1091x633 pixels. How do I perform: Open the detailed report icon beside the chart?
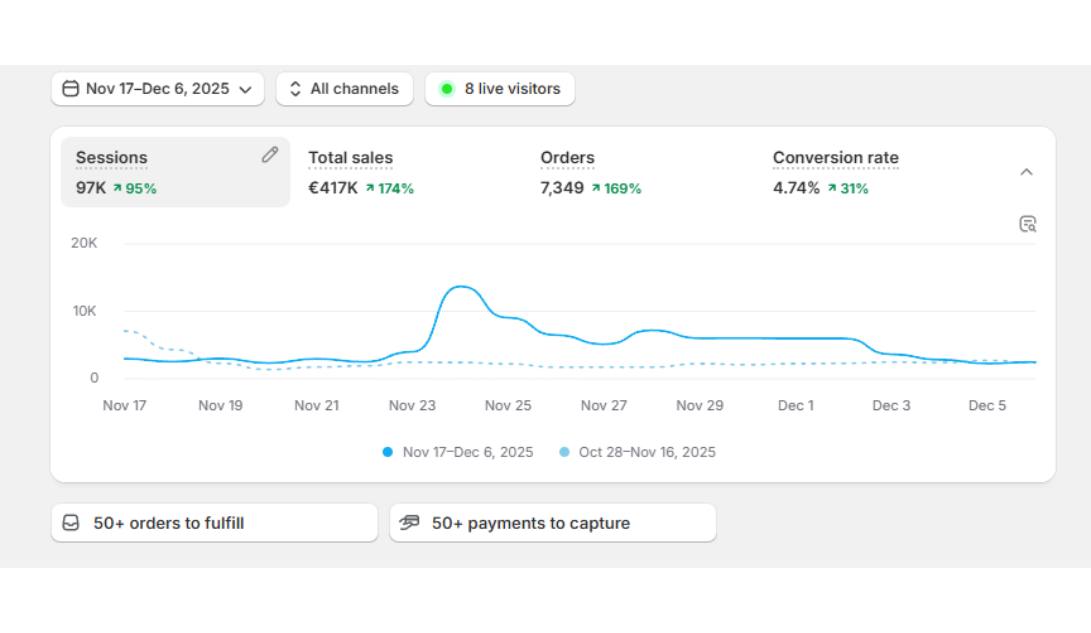pos(1027,224)
